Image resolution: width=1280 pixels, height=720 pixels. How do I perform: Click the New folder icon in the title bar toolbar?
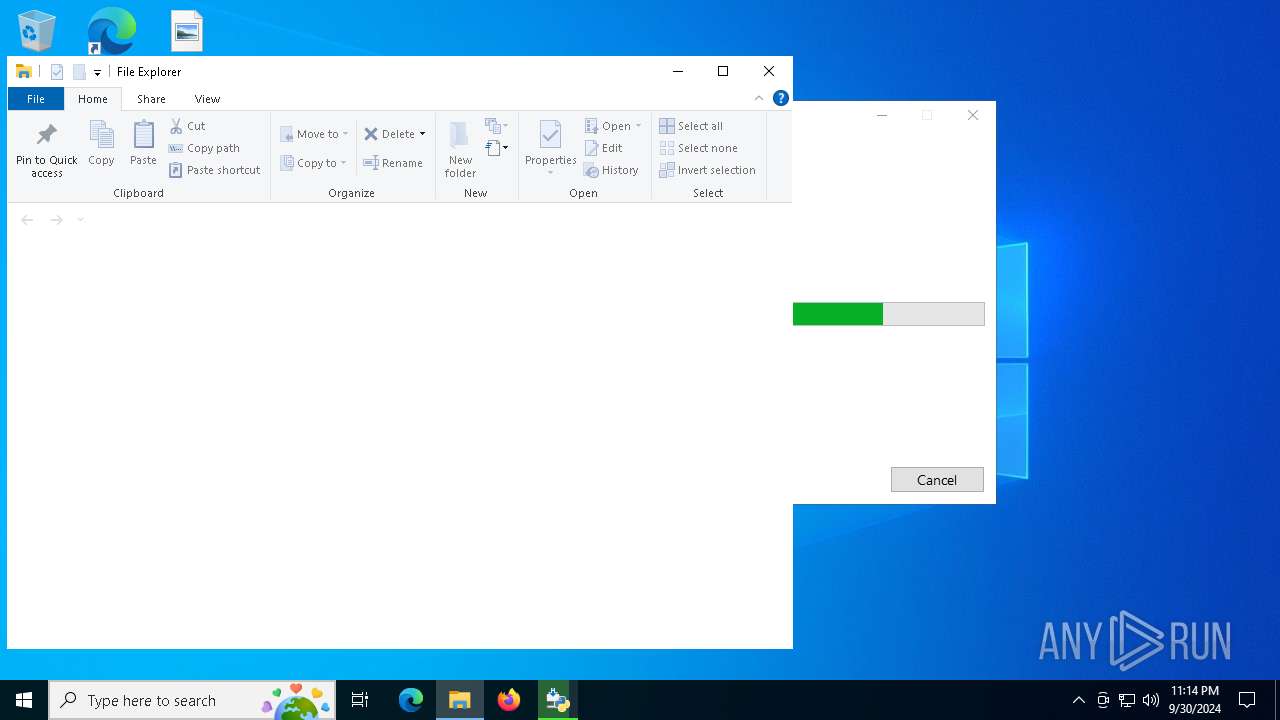pyautogui.click(x=79, y=72)
